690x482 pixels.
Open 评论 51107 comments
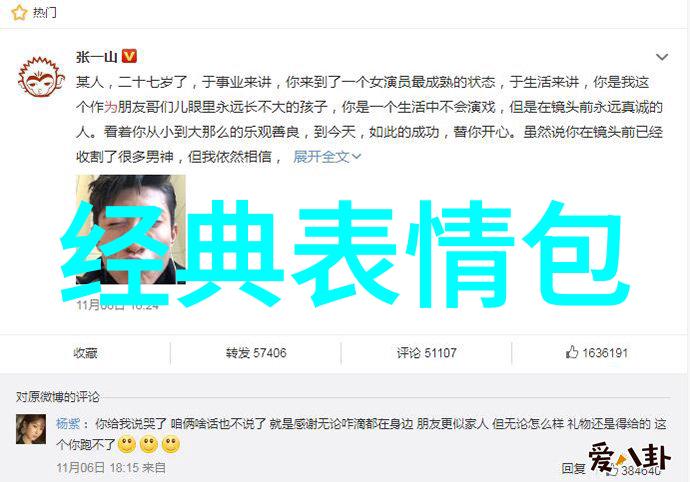[x=426, y=353]
